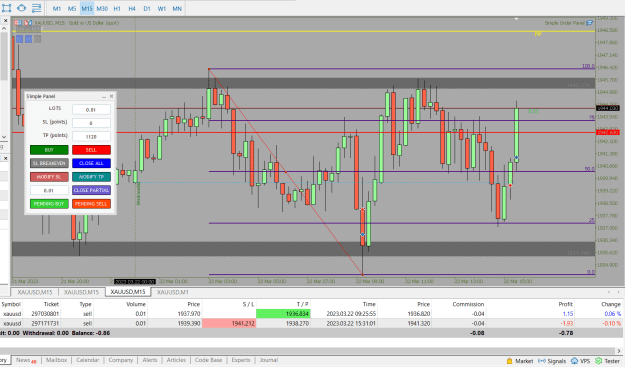Click the MODIFY TP button
This screenshot has height=367, width=625.
91,177
